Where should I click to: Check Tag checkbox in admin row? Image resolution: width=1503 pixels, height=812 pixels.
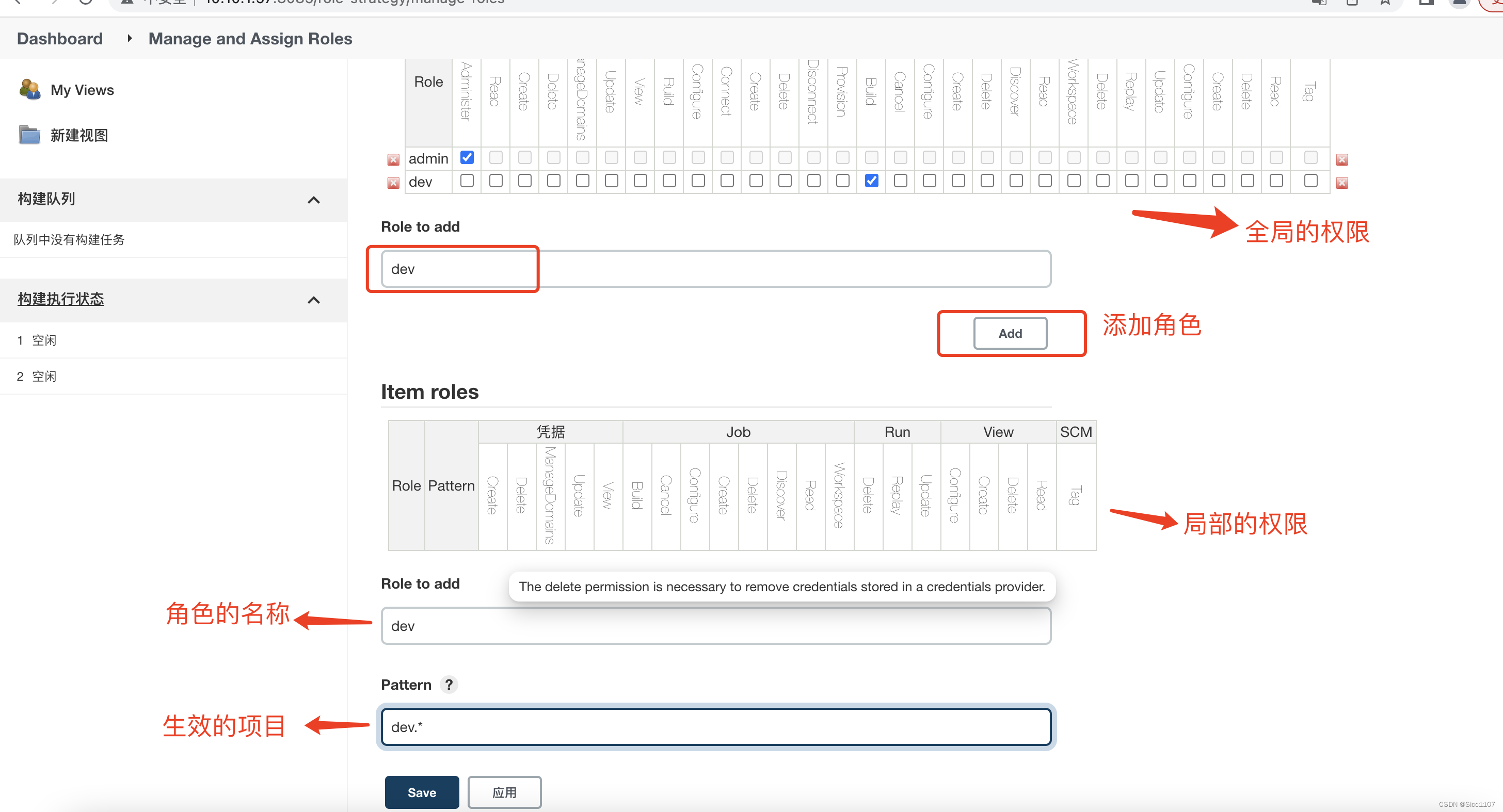coord(1310,157)
